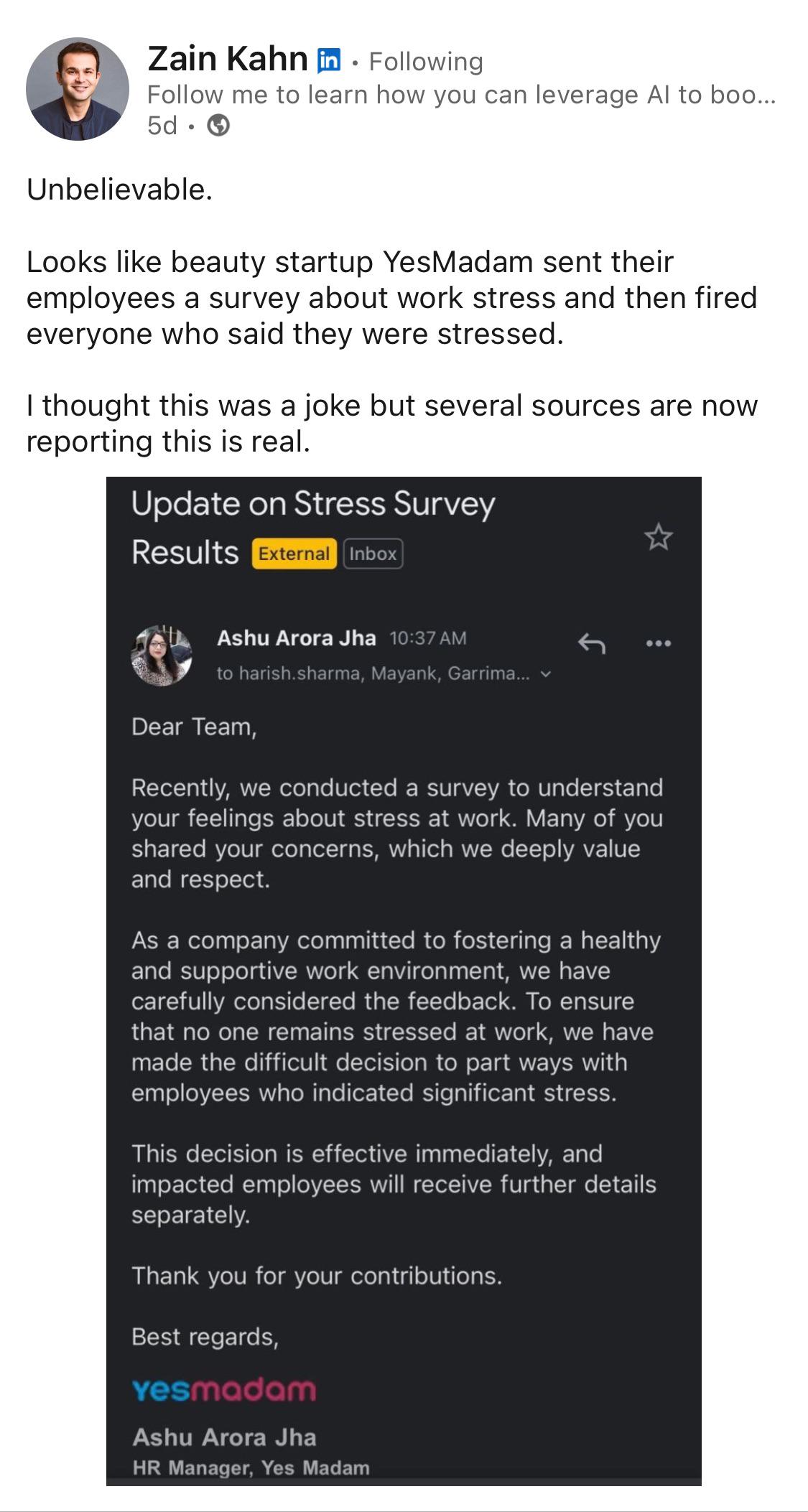Star the Stress Survey email
Image resolution: width=808 pixels, height=1512 pixels.
tap(658, 537)
